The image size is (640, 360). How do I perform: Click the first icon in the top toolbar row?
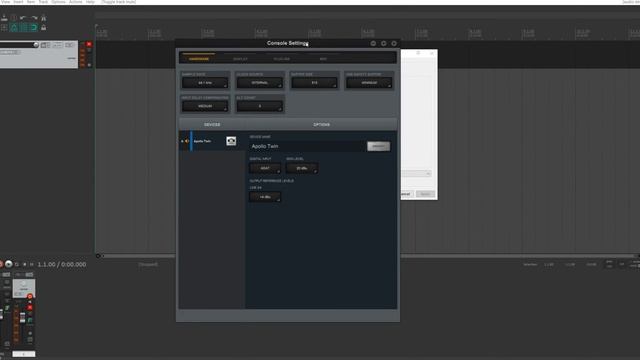(x=4, y=18)
